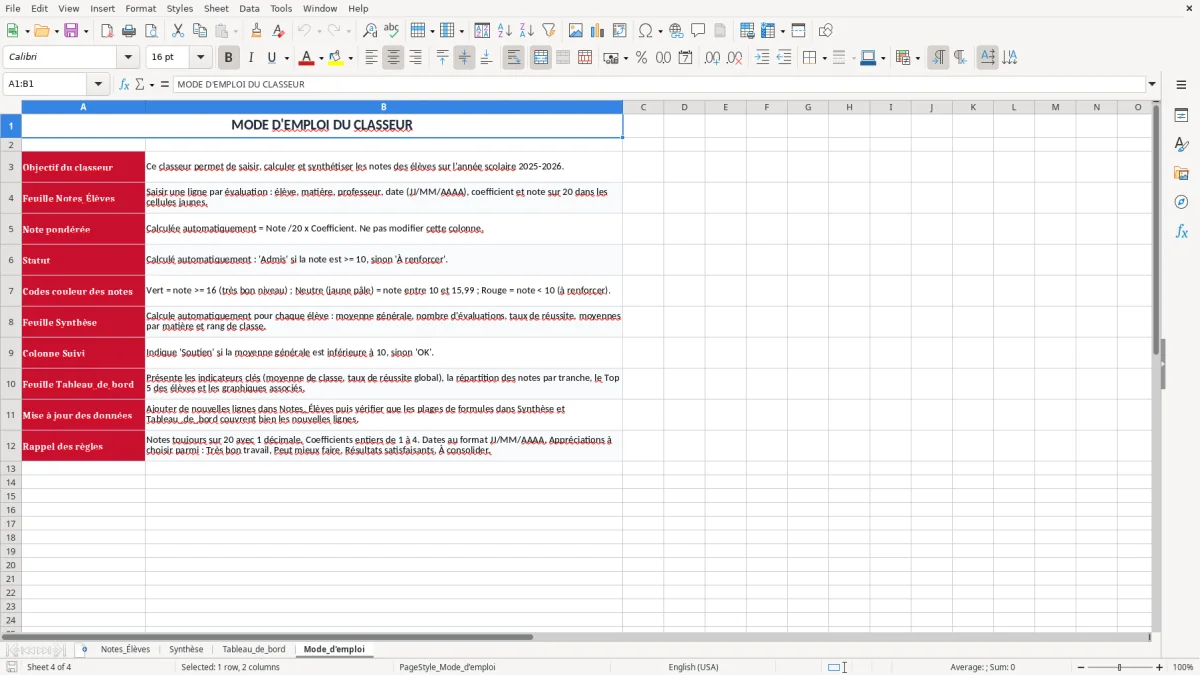Insert a comment
Image resolution: width=1200 pixels, height=675 pixels.
pos(698,31)
